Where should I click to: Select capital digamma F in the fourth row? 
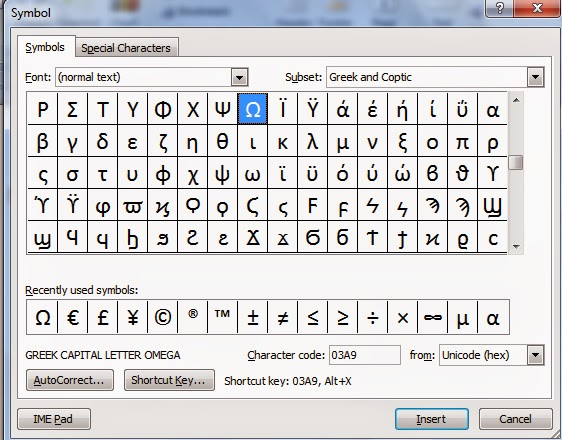pos(313,205)
